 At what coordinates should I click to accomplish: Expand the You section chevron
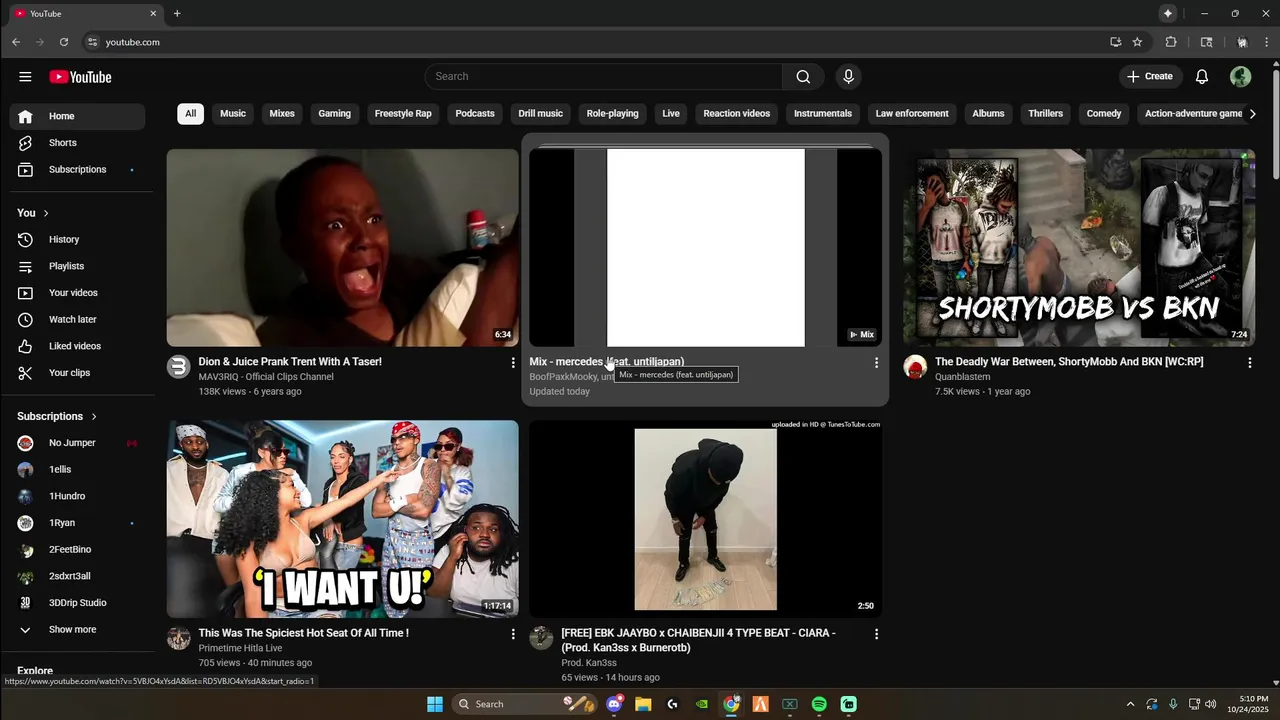[x=46, y=213]
